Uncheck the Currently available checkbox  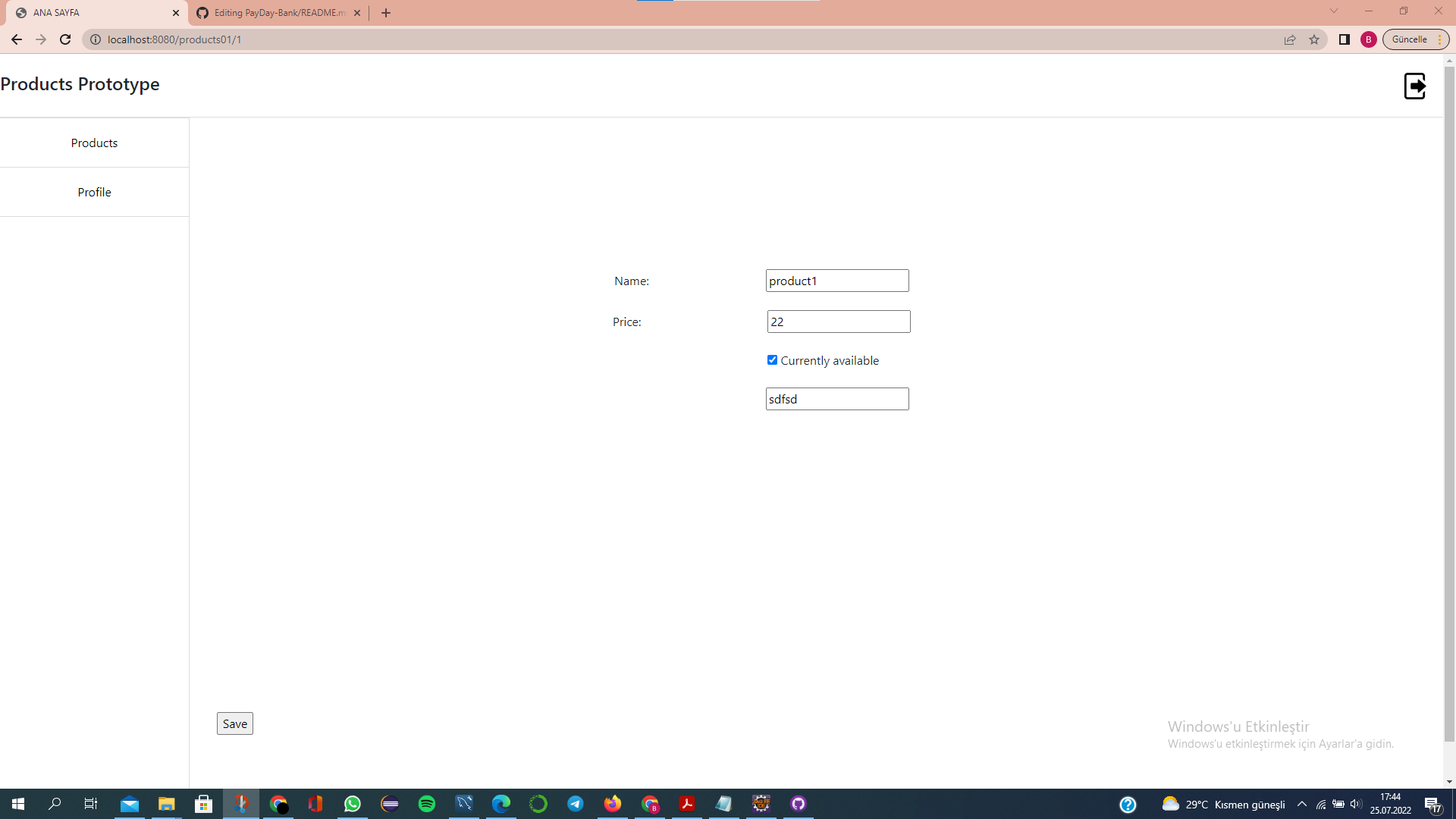[x=772, y=360]
